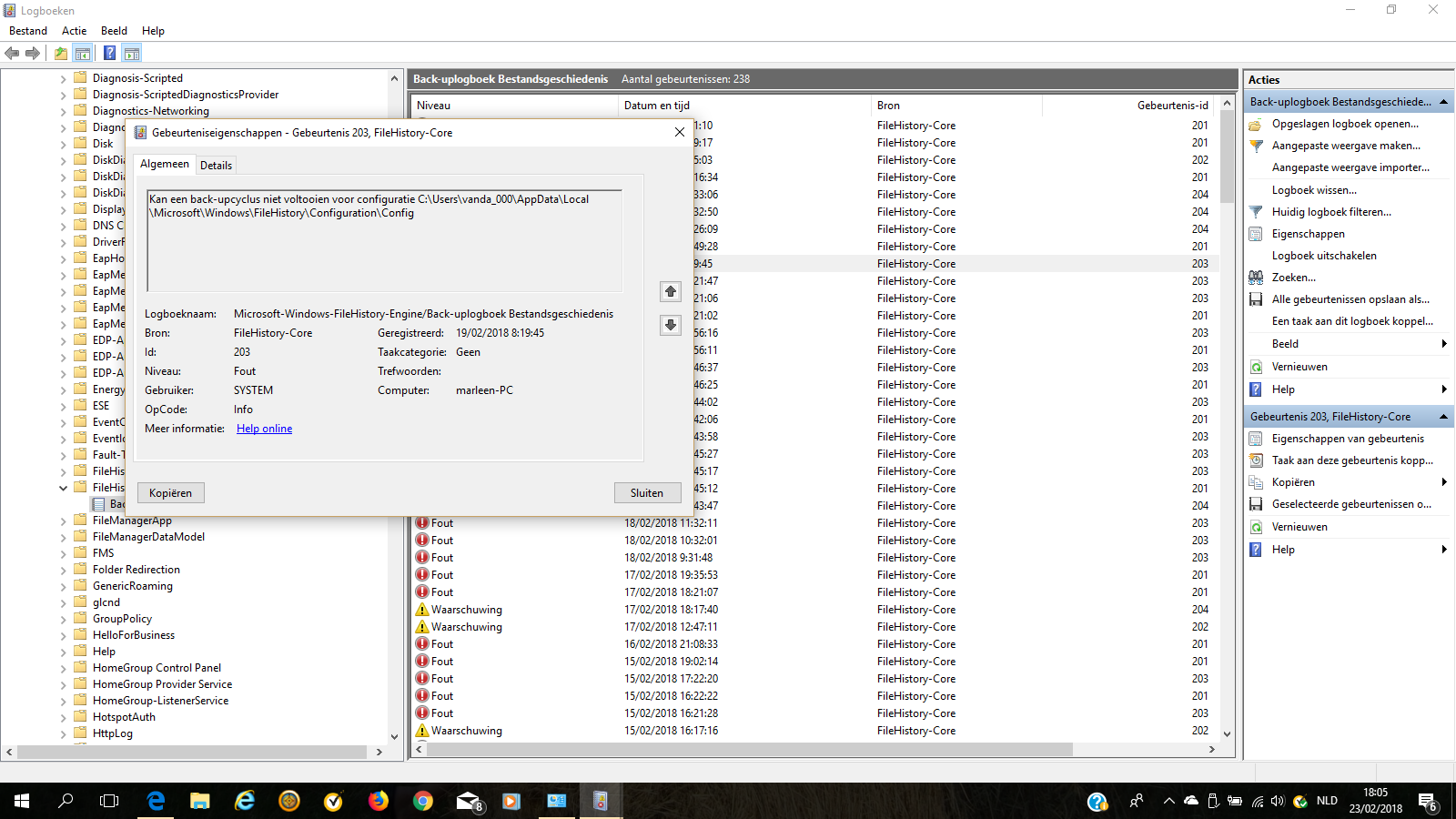Show next event with down arrow
This screenshot has height=819, width=1456.
click(671, 325)
